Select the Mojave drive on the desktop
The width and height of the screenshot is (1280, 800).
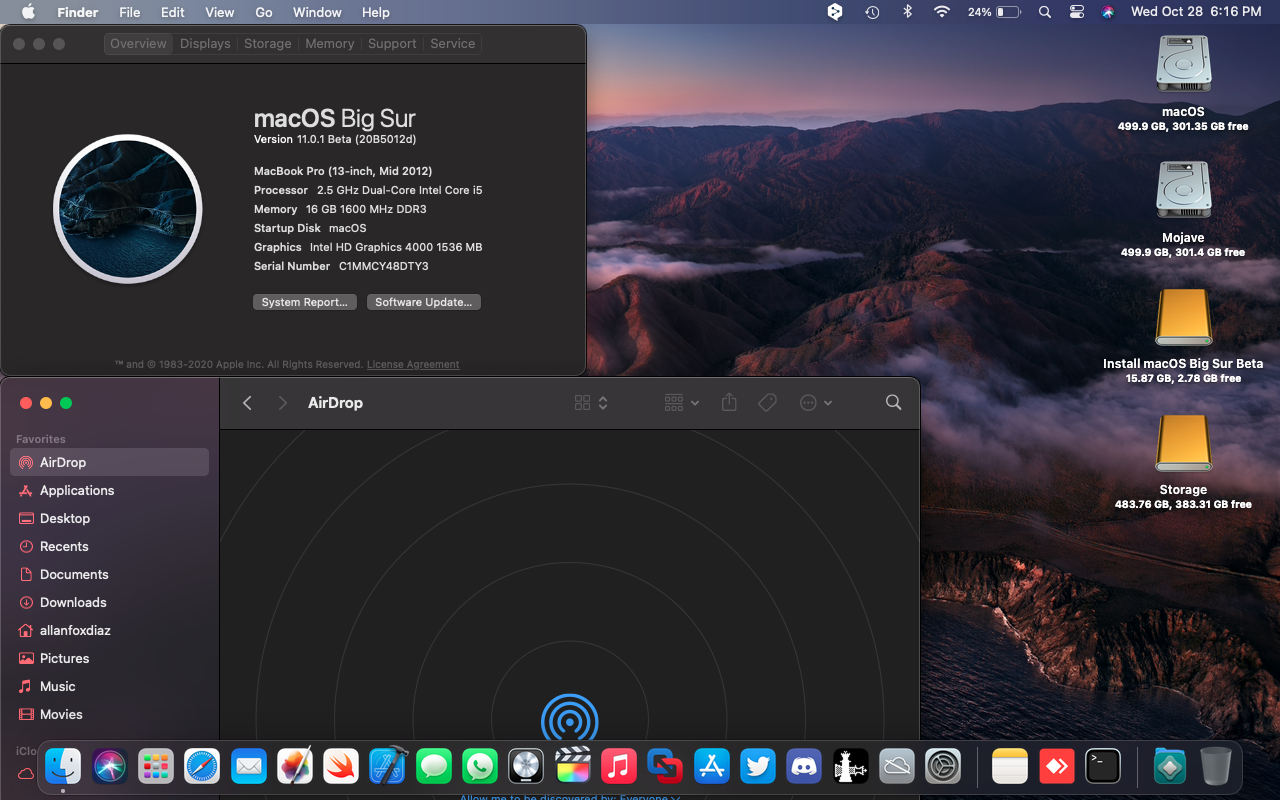click(1183, 190)
